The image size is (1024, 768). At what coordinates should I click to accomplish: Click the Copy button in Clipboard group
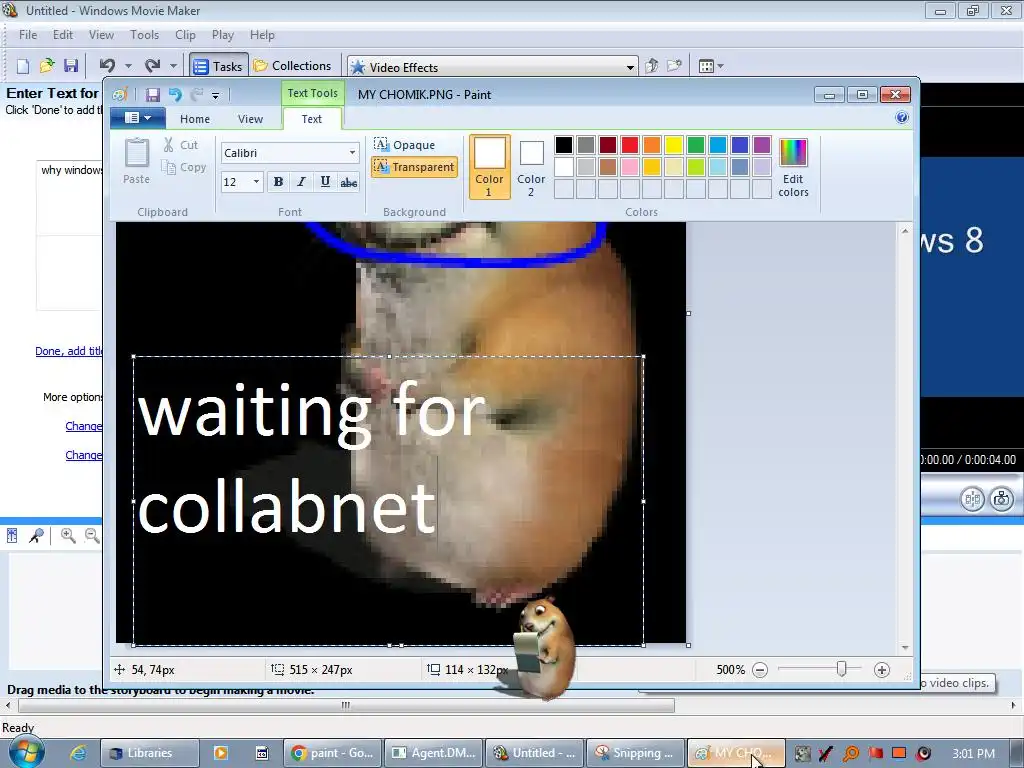tap(184, 167)
